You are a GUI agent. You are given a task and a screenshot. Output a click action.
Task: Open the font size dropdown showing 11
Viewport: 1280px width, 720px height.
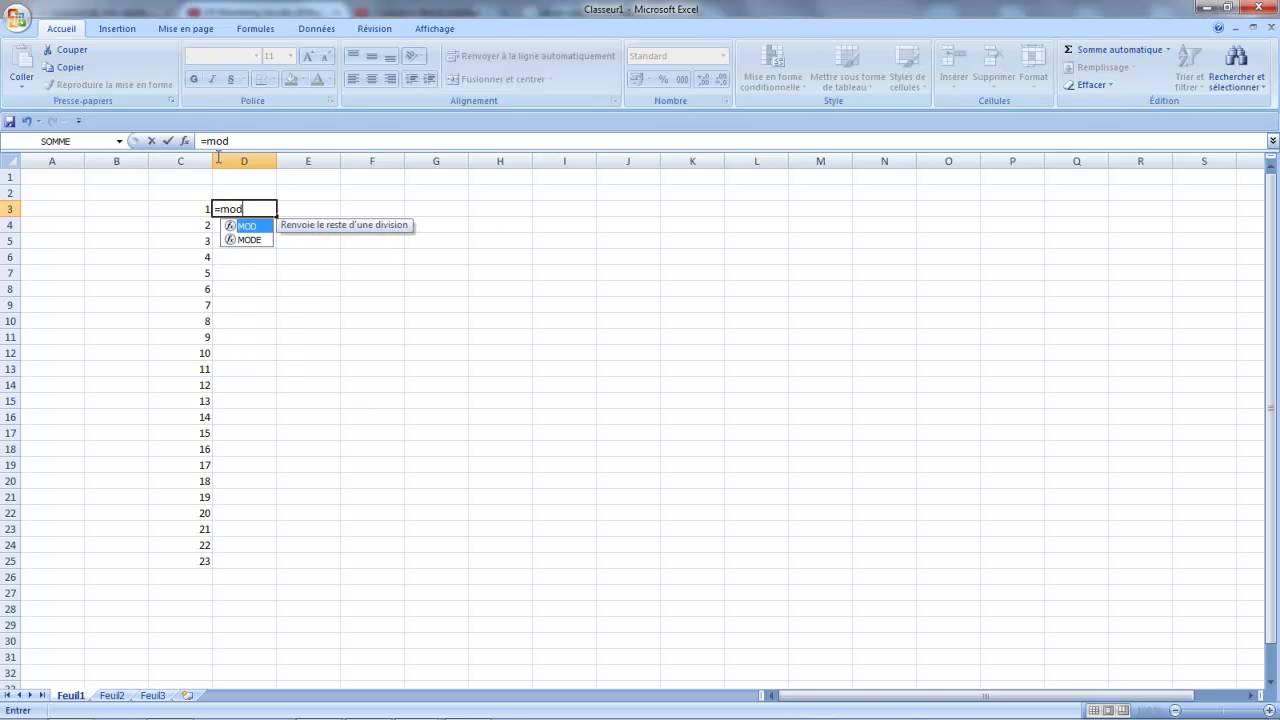(290, 56)
